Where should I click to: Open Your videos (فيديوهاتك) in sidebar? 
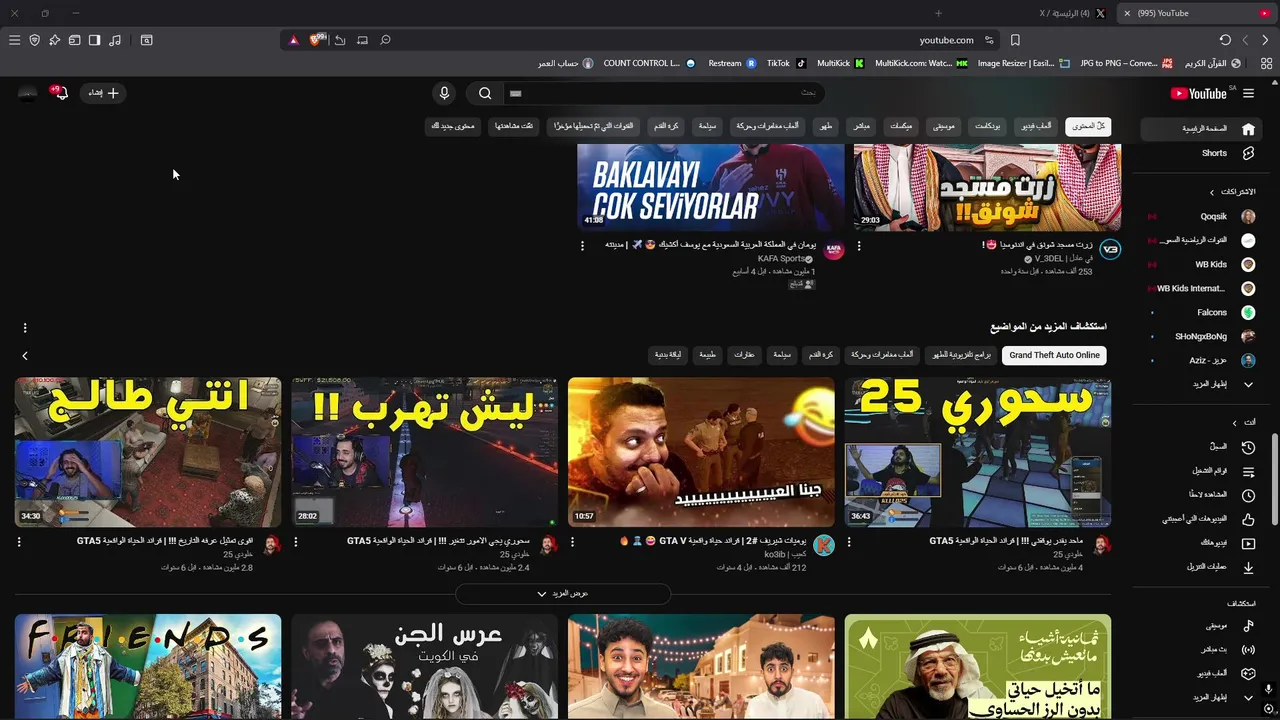tap(1200, 543)
